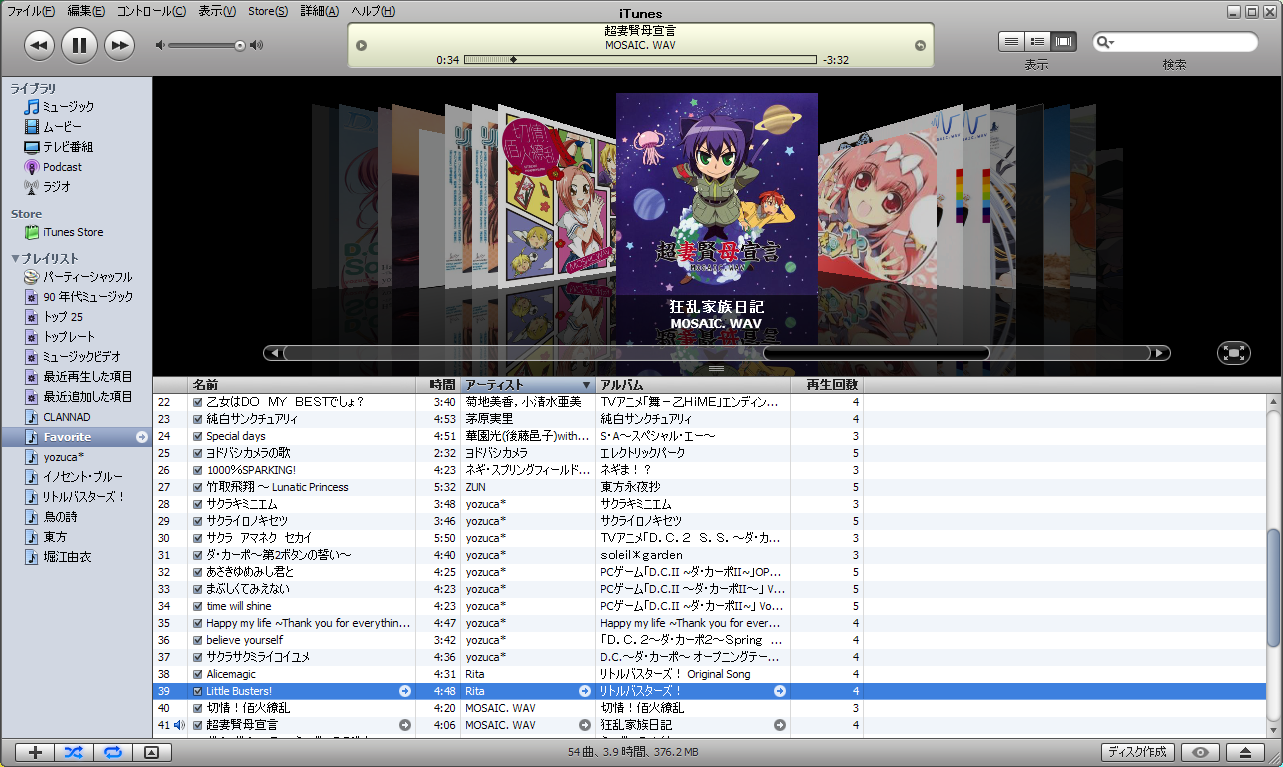Click the arrow next to Favorite playlist

click(142, 437)
